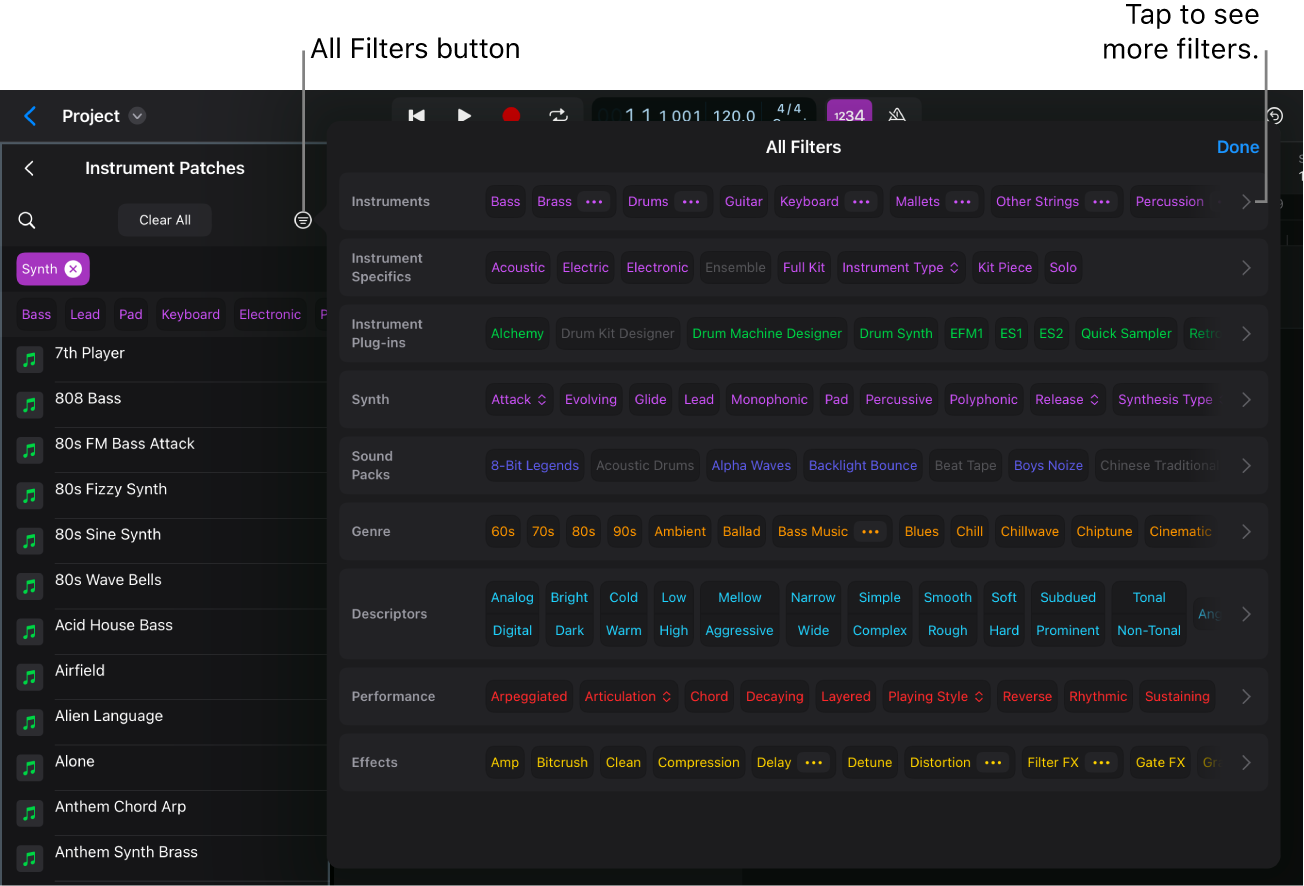
Task: Expand the Sound Packs row chevron
Action: (x=1246, y=466)
